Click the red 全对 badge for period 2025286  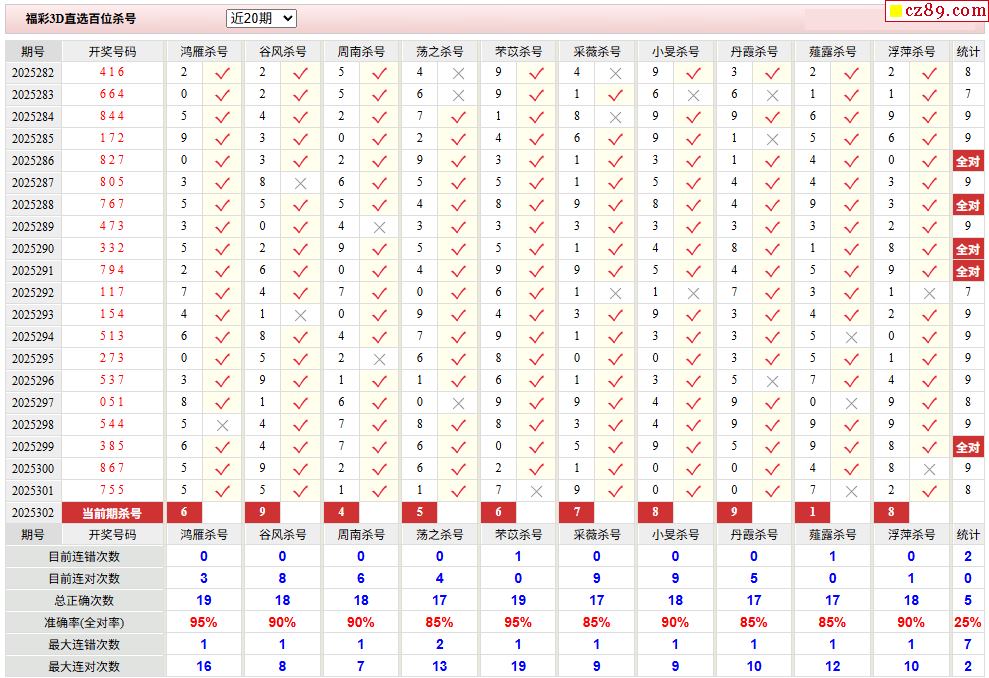click(967, 161)
